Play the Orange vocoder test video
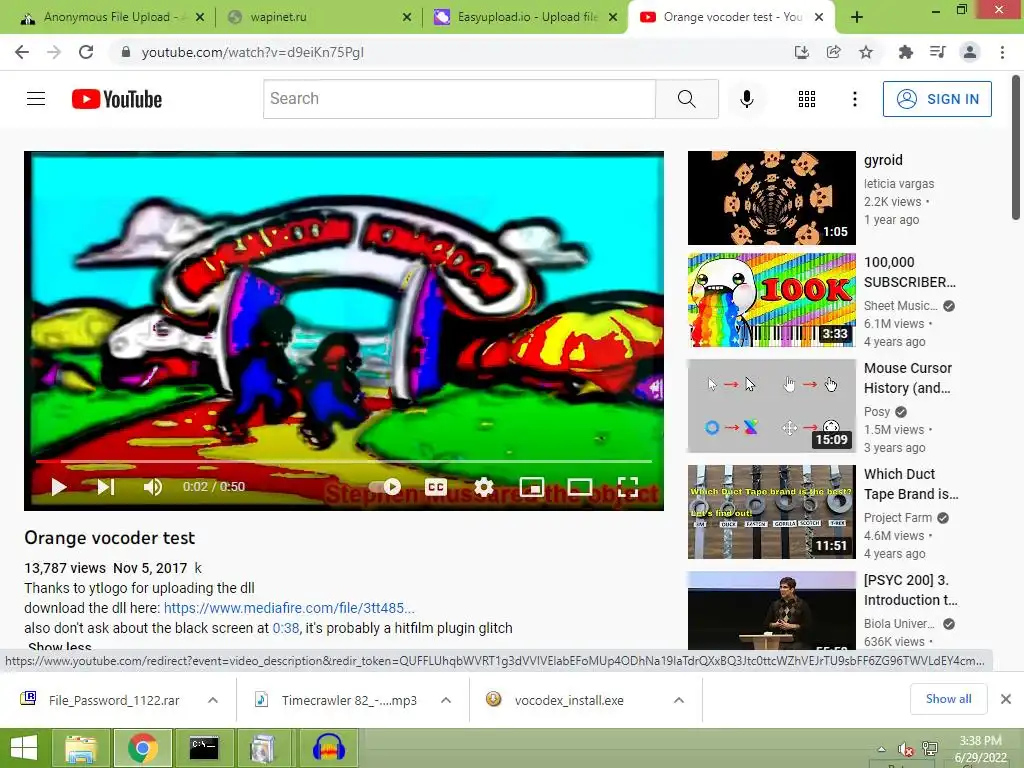 59,487
